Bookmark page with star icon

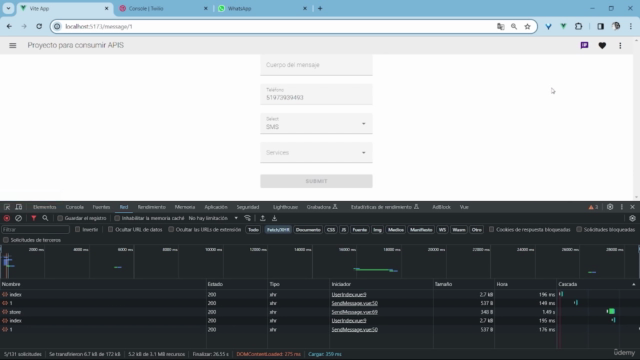[x=527, y=27]
